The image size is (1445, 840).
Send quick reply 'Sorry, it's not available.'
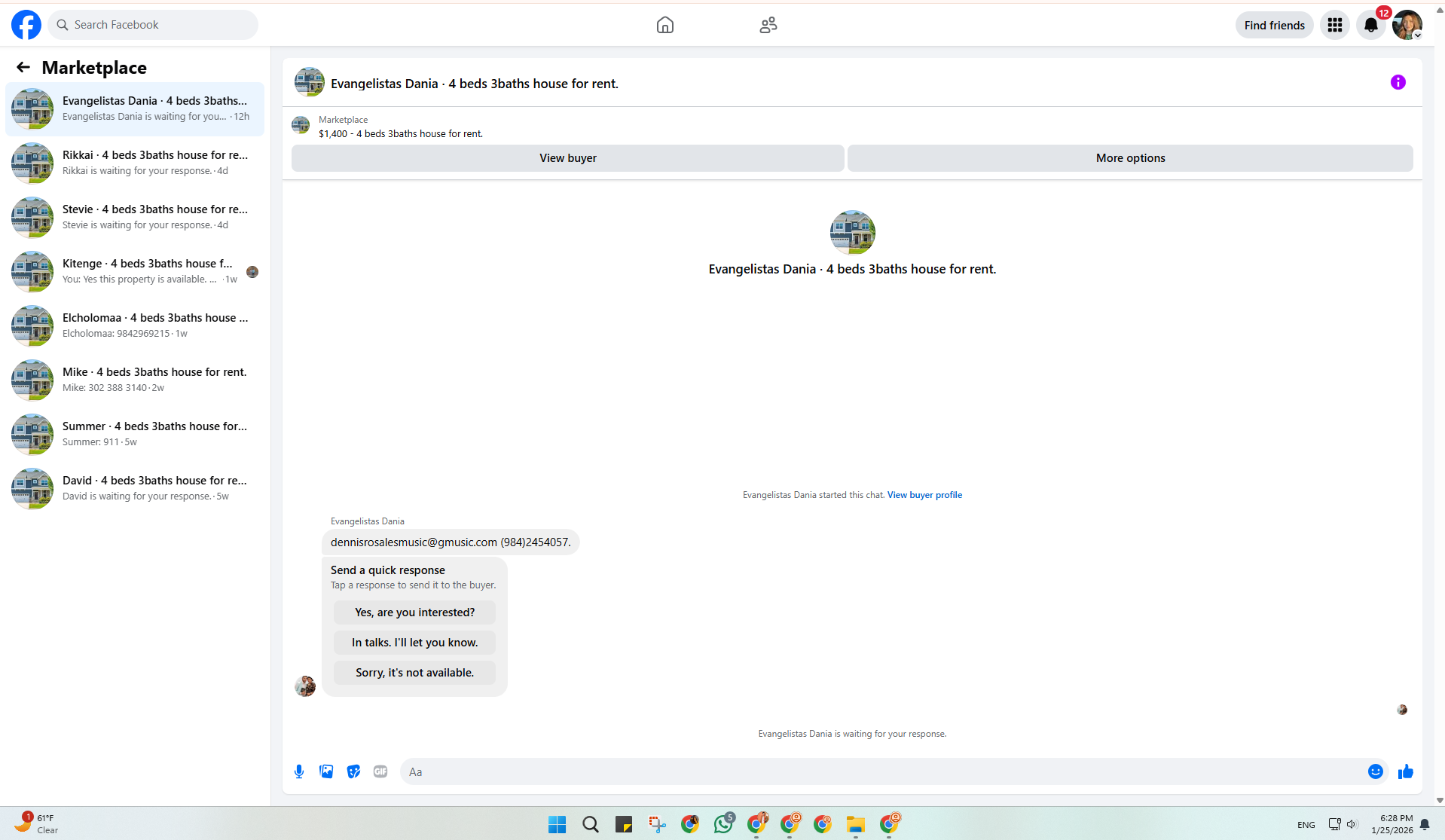(414, 673)
